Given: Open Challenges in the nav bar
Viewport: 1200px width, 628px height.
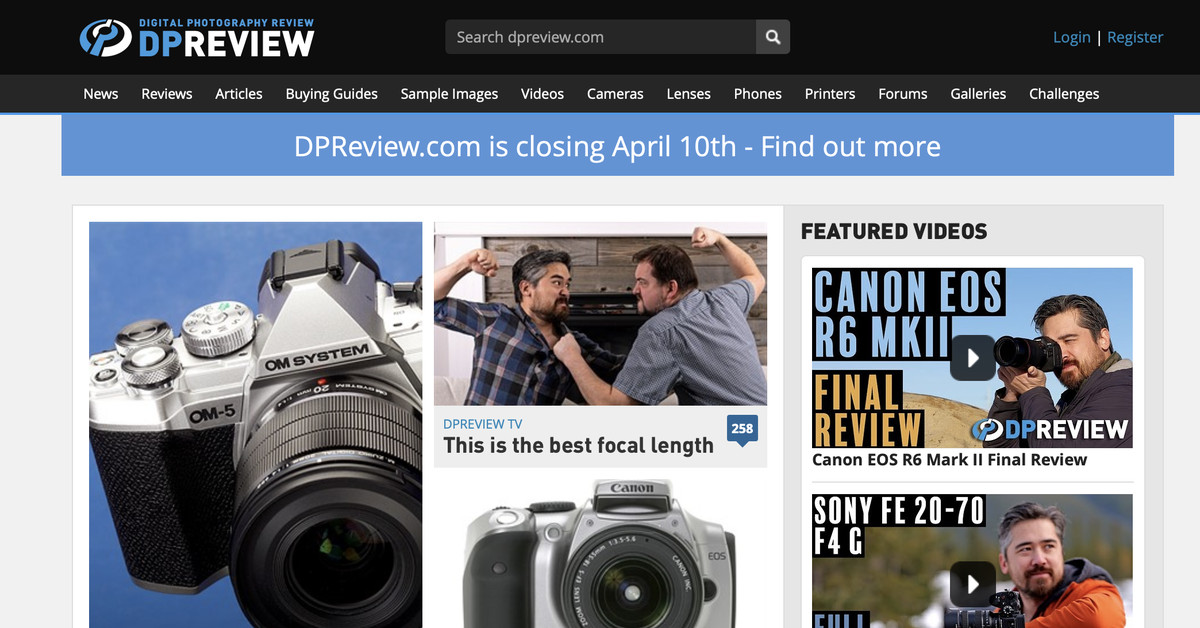Looking at the screenshot, I should click(1064, 94).
